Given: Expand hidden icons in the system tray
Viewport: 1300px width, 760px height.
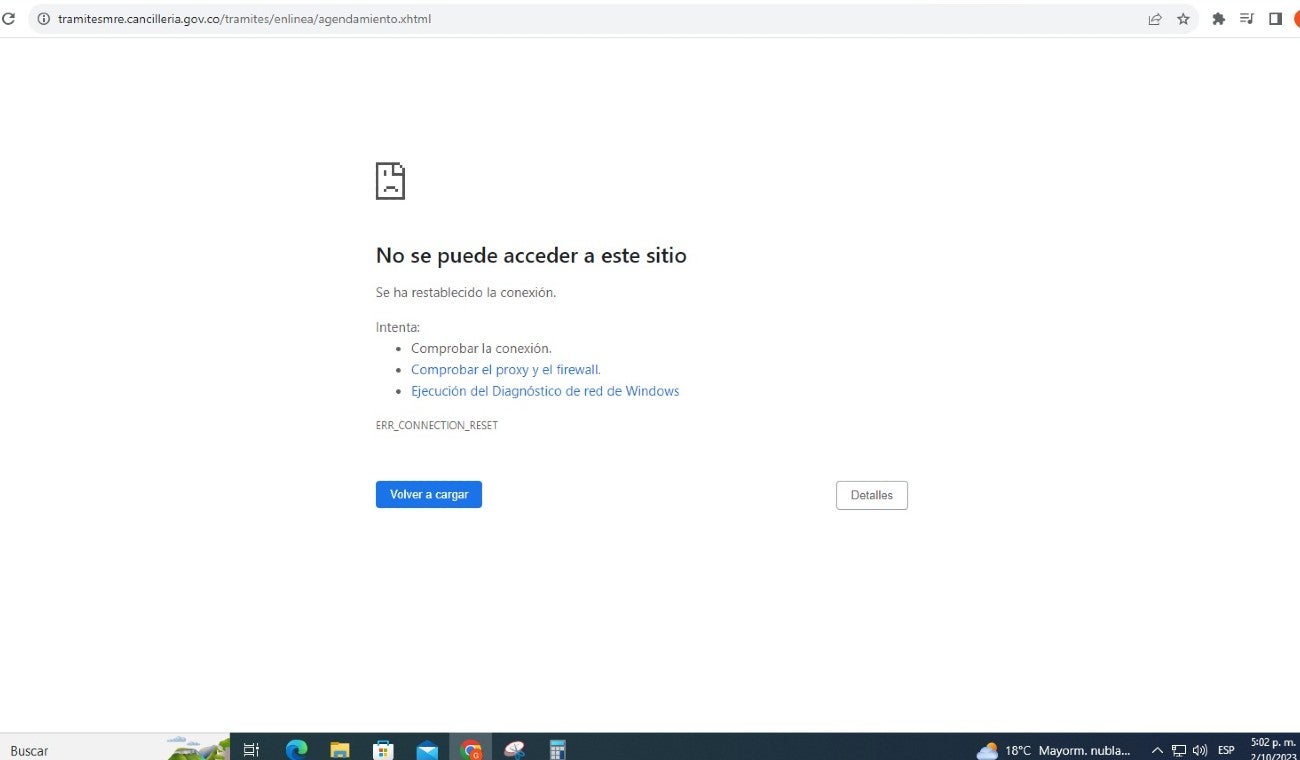Looking at the screenshot, I should tap(1157, 750).
